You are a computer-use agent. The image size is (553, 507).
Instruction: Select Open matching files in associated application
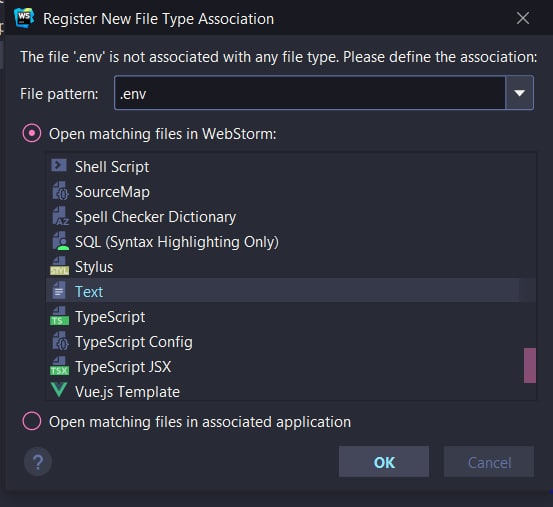(x=32, y=421)
